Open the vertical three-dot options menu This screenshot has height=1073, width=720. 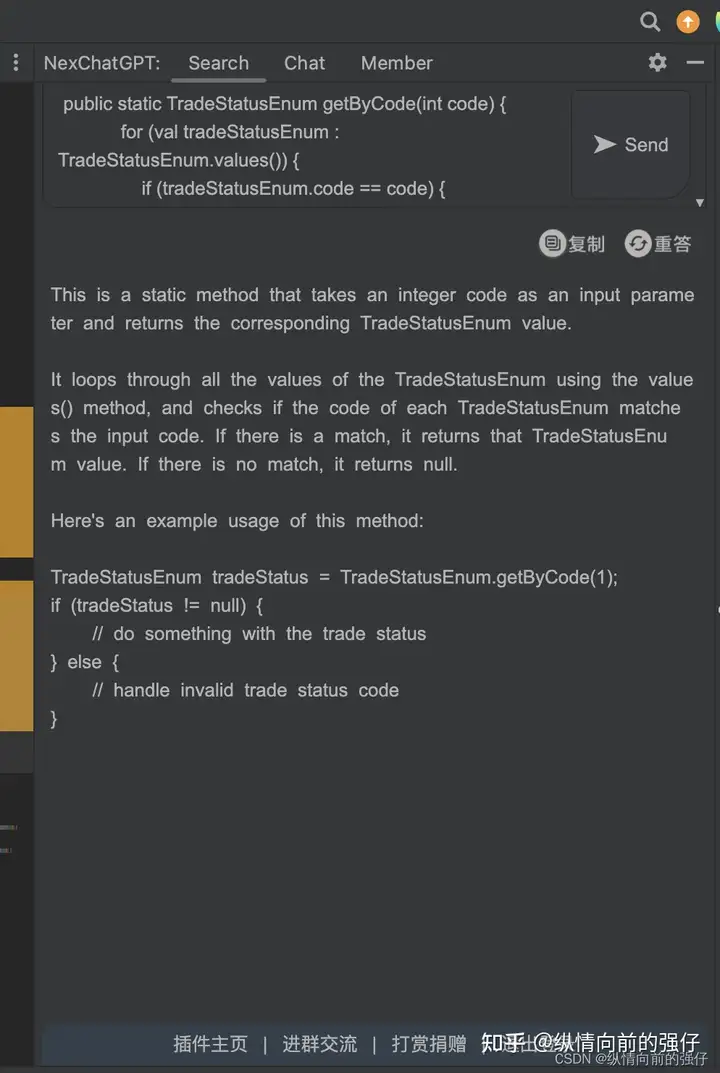15,62
